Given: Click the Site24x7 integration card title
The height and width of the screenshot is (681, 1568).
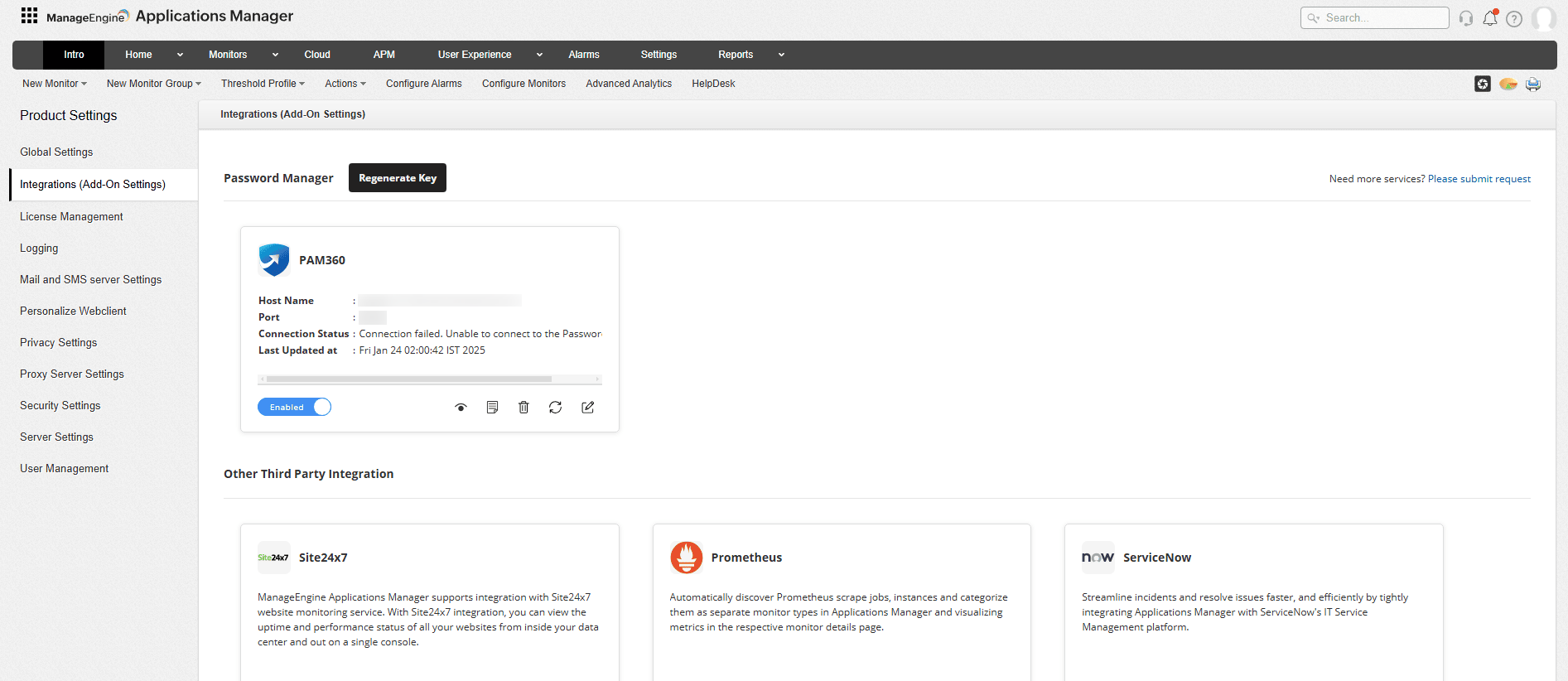Looking at the screenshot, I should [323, 558].
